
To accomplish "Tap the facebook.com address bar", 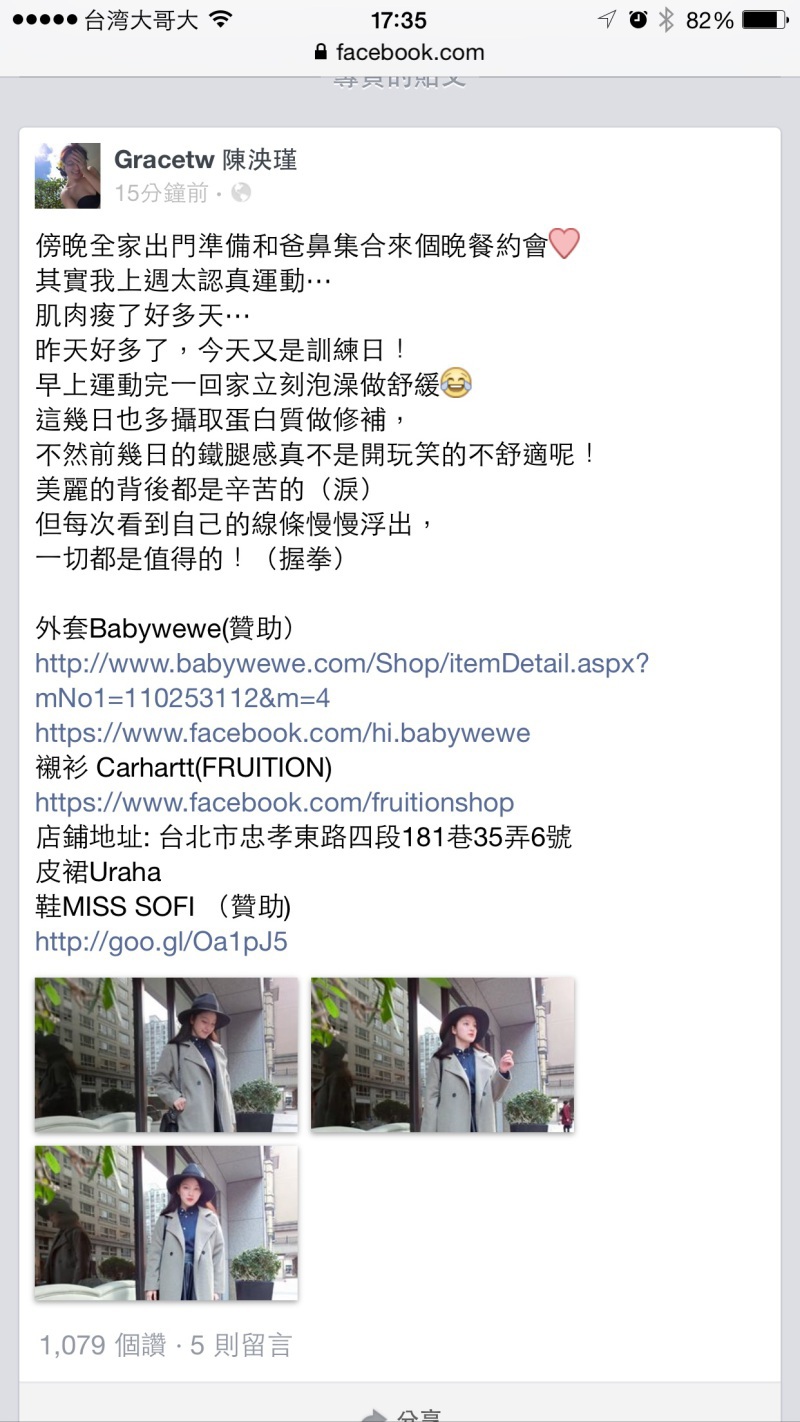I will (x=400, y=52).
